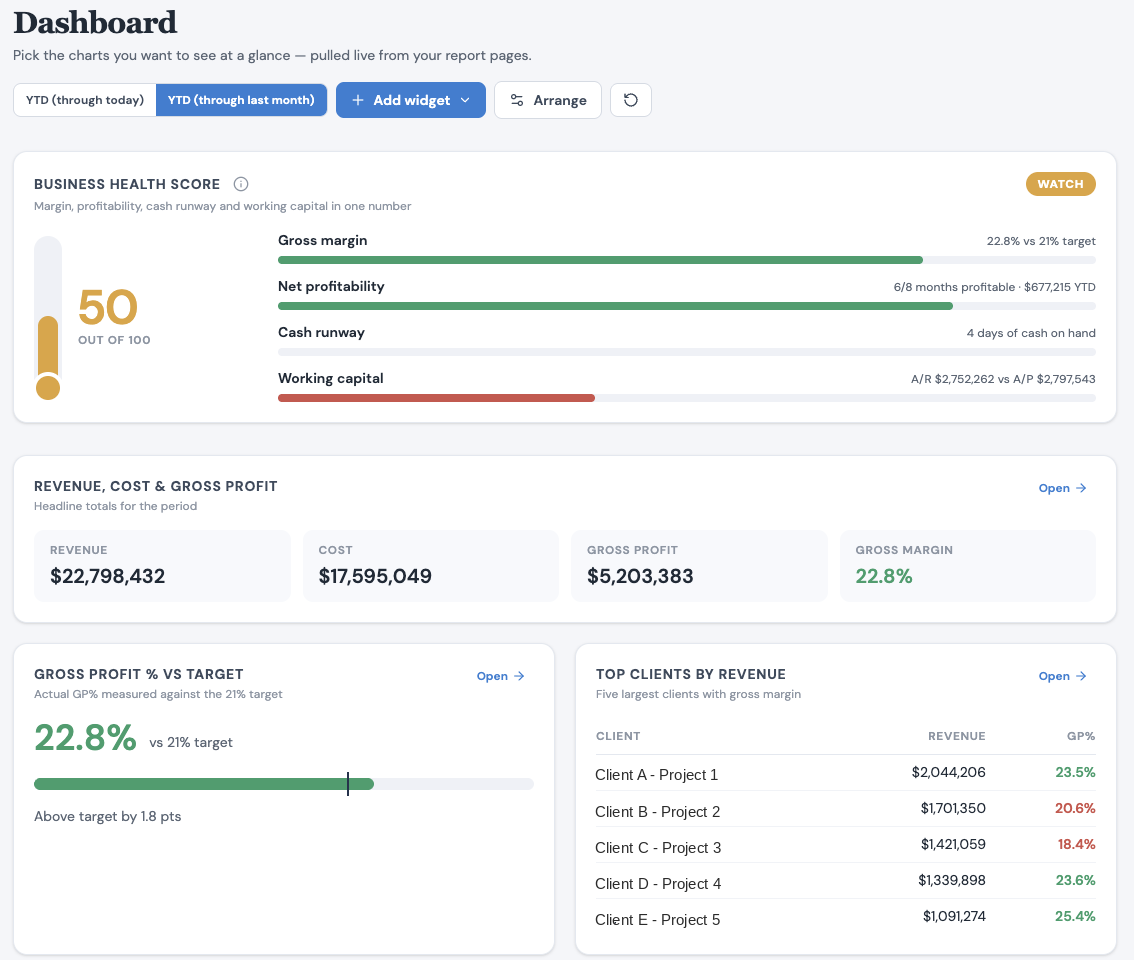Image resolution: width=1134 pixels, height=960 pixels.
Task: Click the $2,044,206 revenue value
Action: pyautogui.click(x=948, y=773)
